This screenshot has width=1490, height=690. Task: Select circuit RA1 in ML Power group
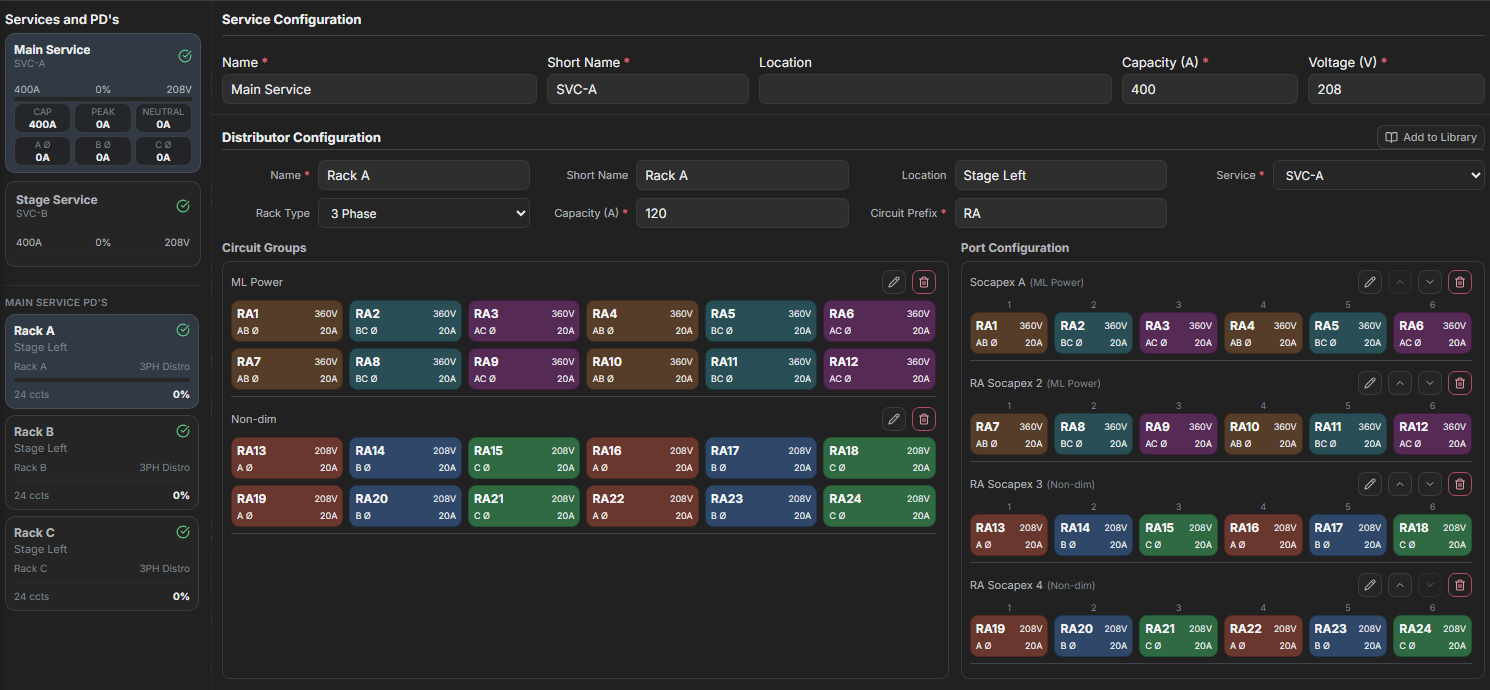(x=287, y=321)
